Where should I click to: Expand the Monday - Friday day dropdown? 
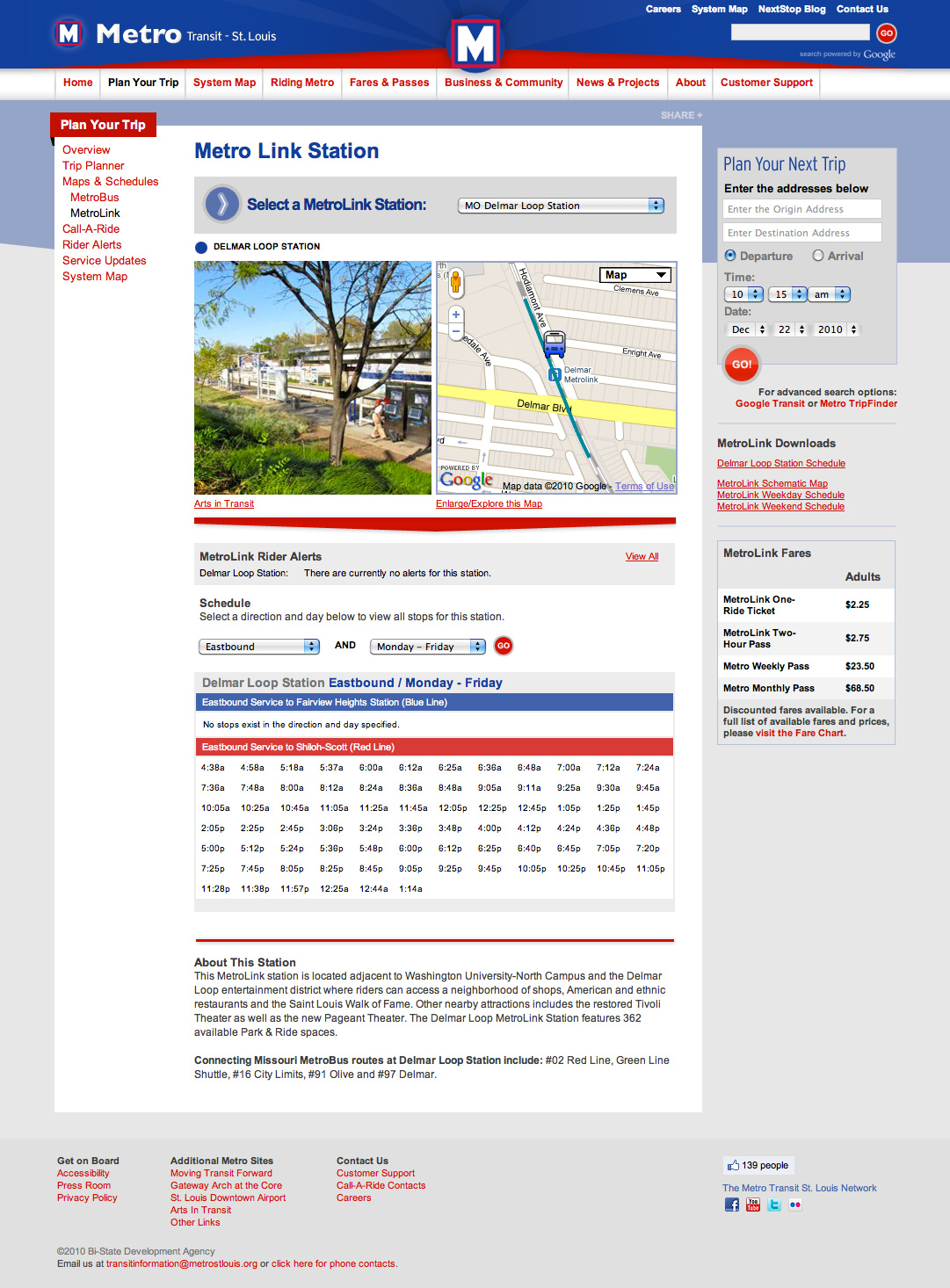[x=427, y=647]
